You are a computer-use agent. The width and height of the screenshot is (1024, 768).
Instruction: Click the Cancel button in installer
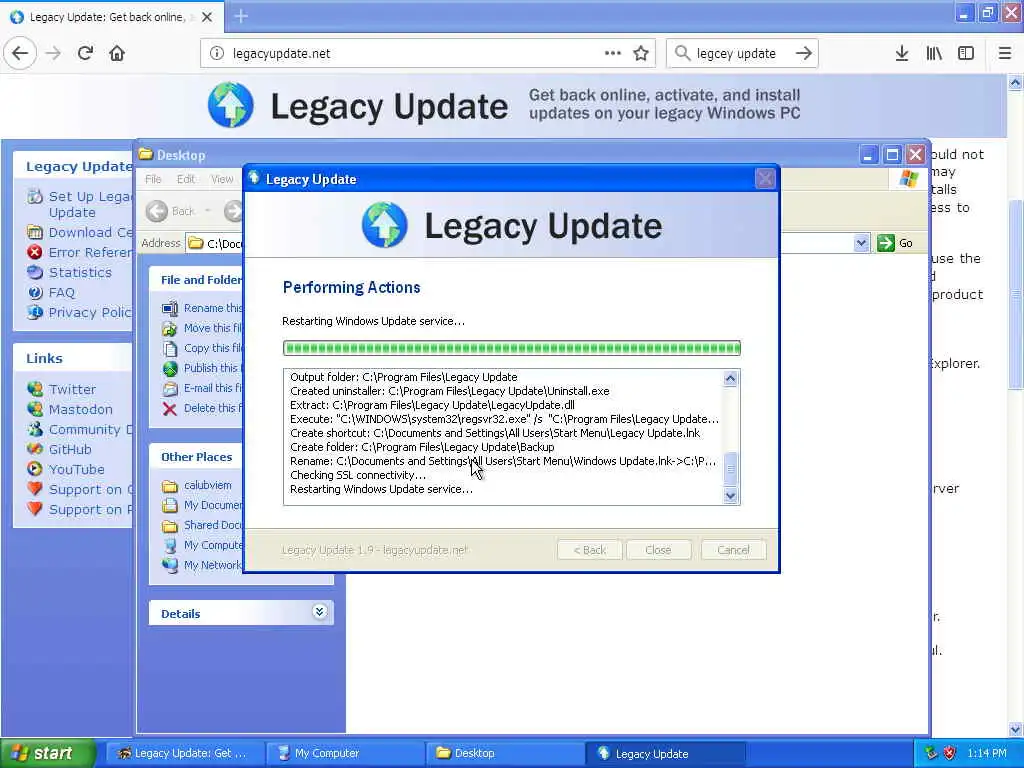(x=733, y=550)
